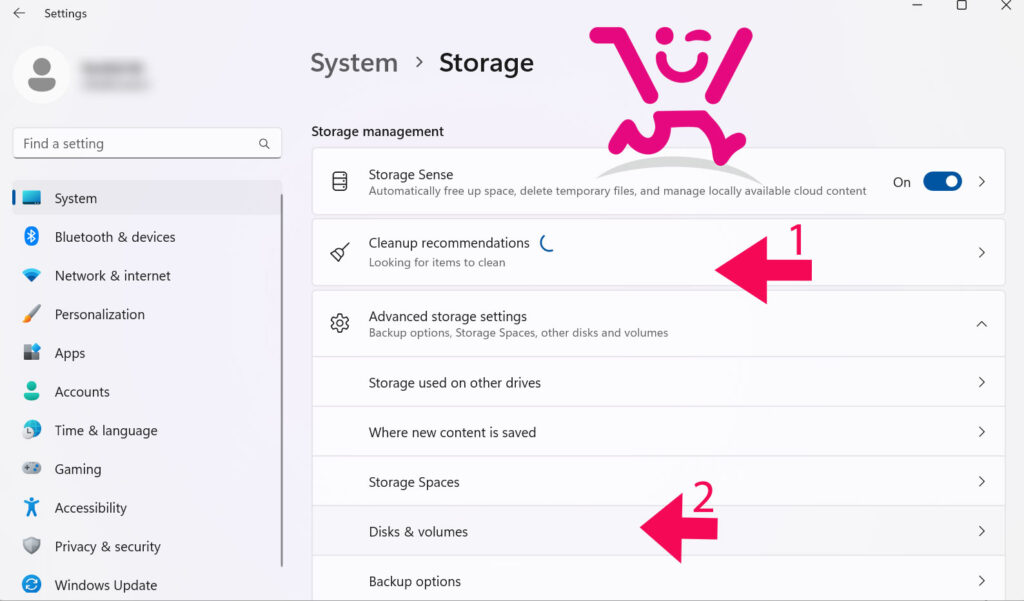Open Storage used on other drives
The image size is (1024, 601).
coord(658,382)
